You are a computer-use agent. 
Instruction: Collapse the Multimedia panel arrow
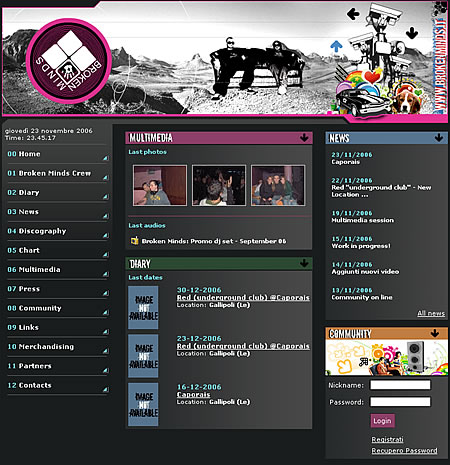[304, 137]
